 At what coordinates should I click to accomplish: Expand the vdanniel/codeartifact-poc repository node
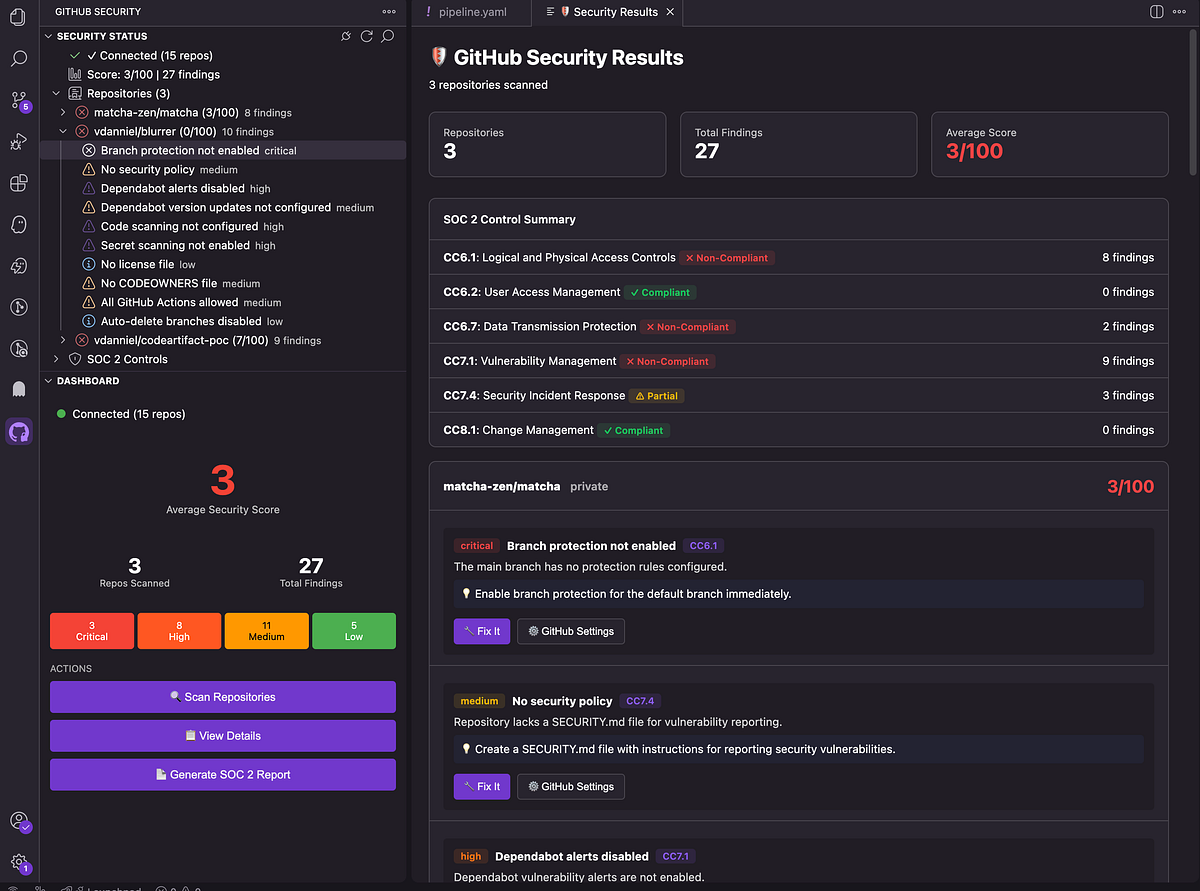[x=63, y=340]
